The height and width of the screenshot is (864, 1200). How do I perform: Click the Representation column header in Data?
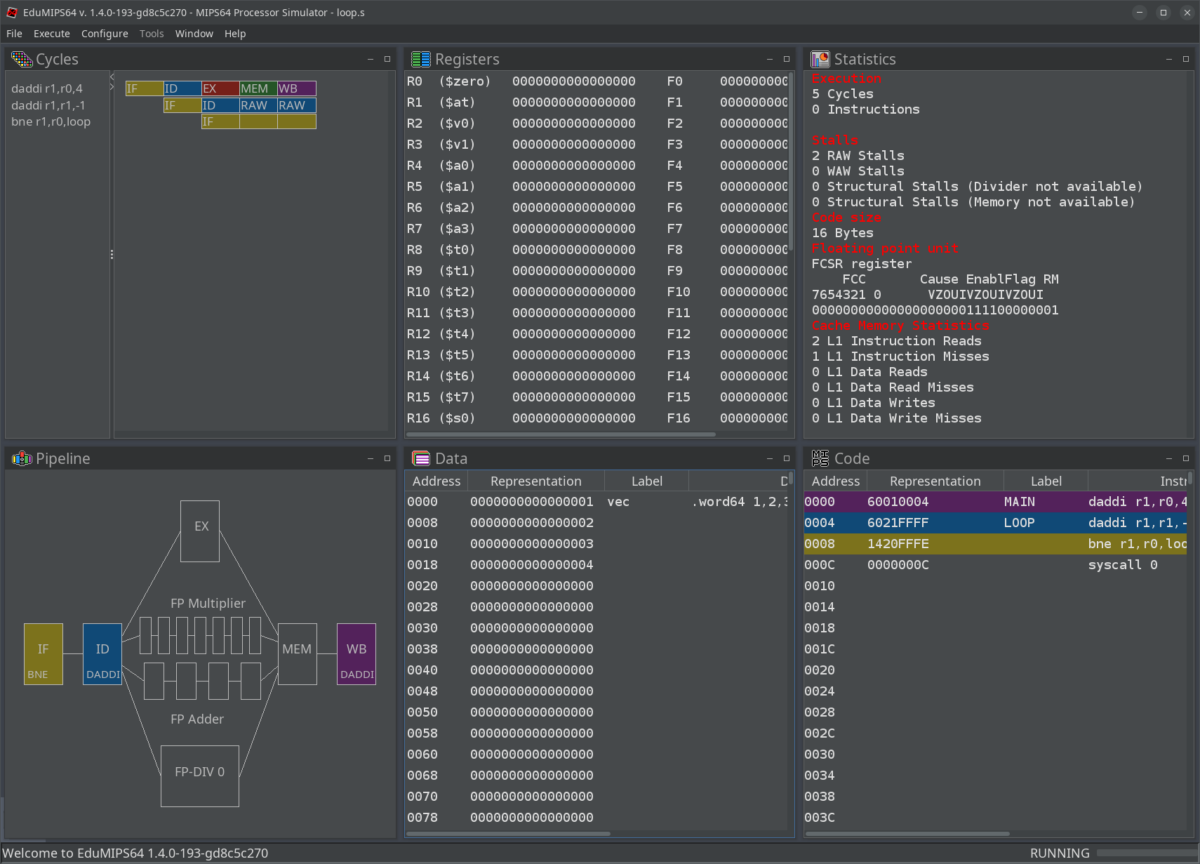point(536,481)
